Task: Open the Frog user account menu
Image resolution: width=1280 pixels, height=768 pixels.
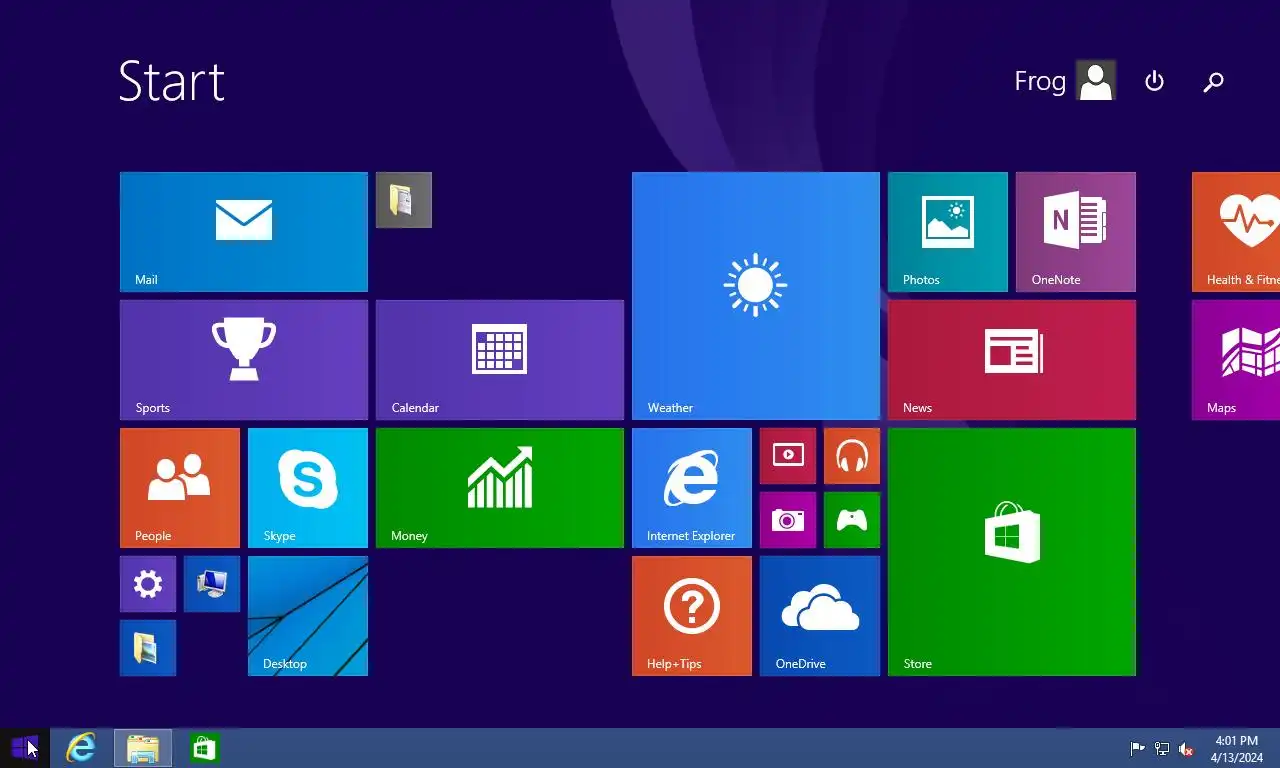Action: click(1064, 81)
